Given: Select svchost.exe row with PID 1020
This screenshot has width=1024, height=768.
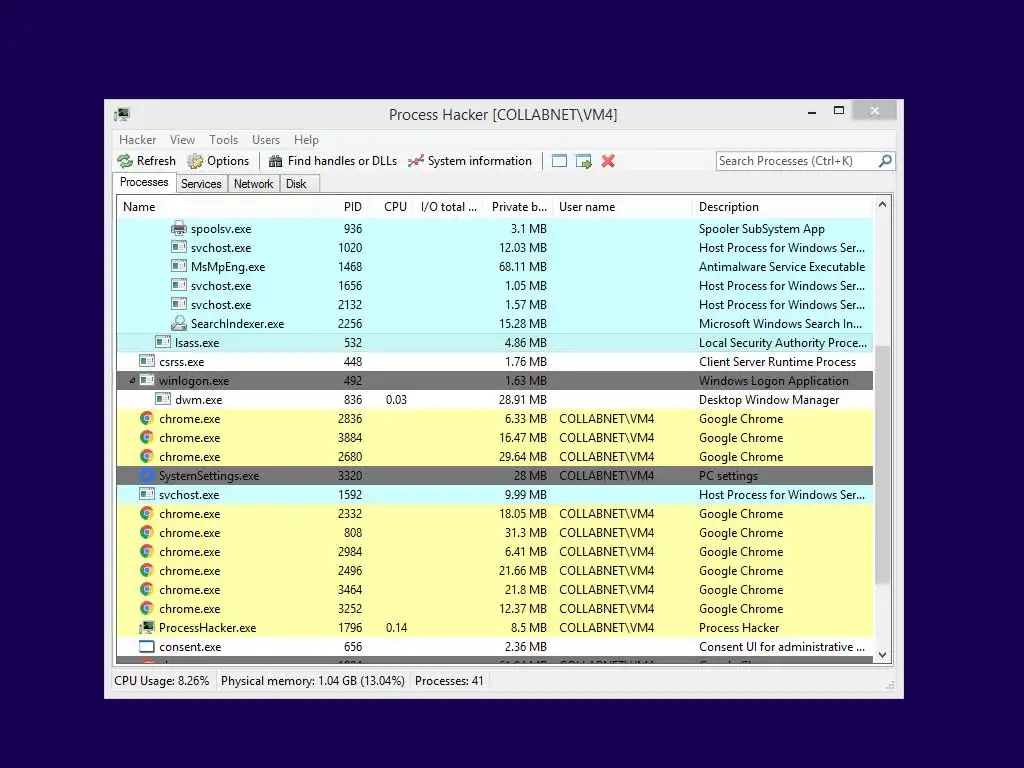Looking at the screenshot, I should tap(495, 247).
